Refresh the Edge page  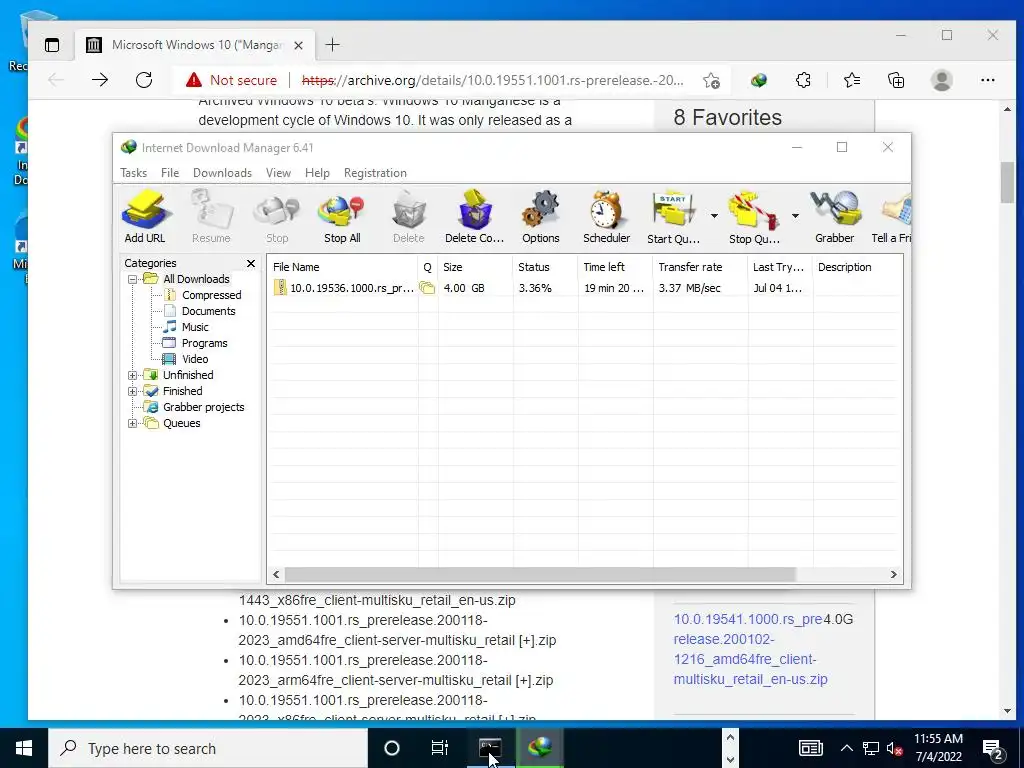click(x=144, y=80)
